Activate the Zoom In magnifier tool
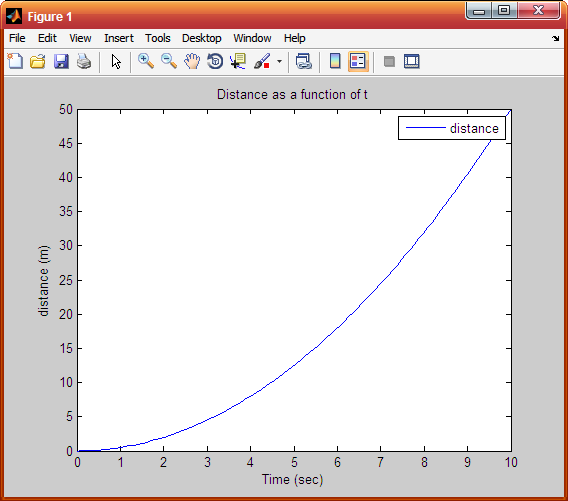 pos(146,61)
